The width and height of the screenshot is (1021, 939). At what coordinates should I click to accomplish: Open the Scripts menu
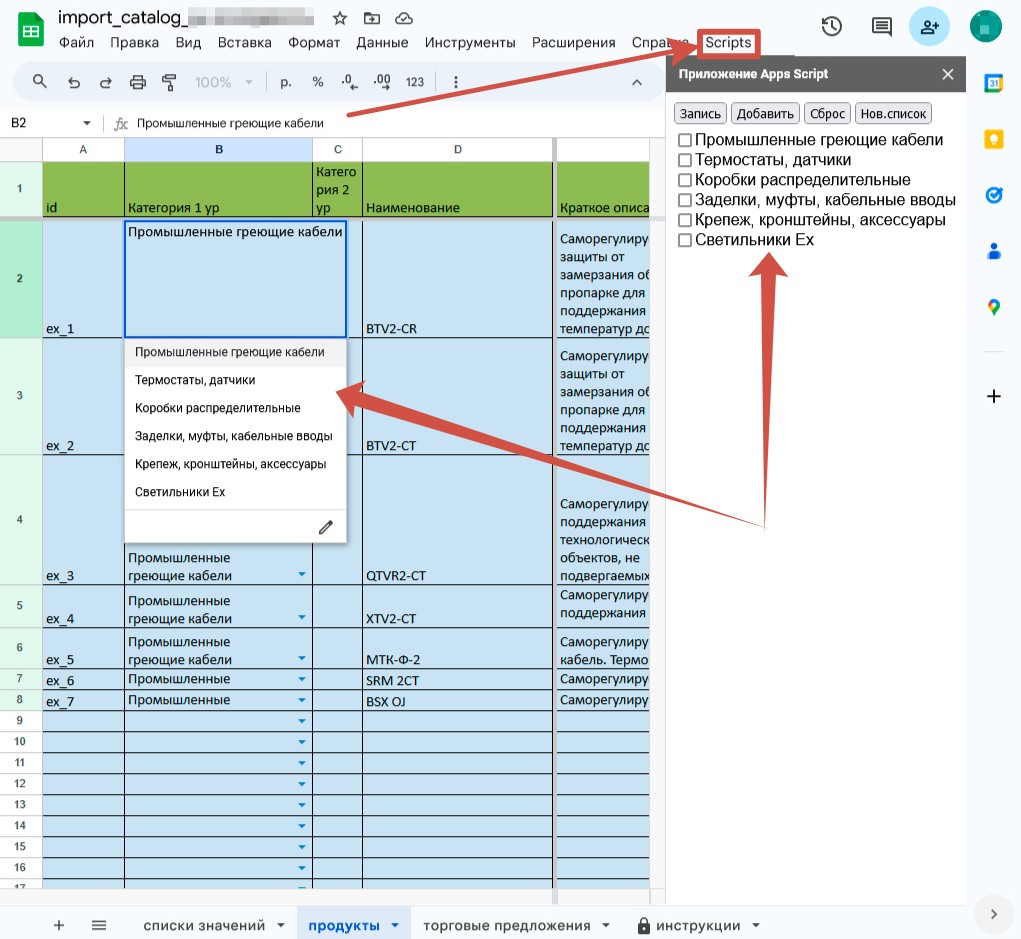728,43
